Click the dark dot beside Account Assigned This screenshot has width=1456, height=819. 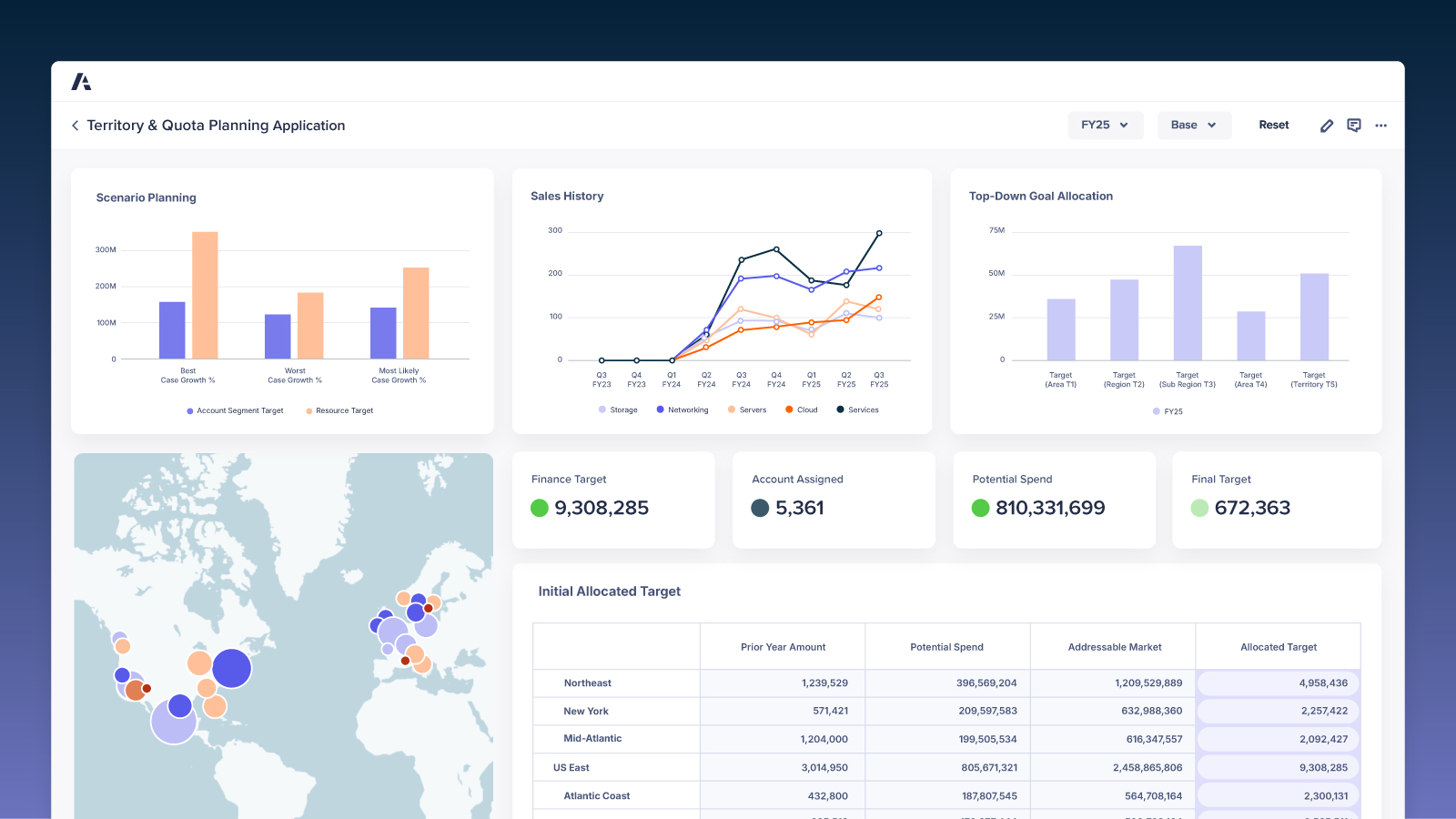[x=760, y=509]
